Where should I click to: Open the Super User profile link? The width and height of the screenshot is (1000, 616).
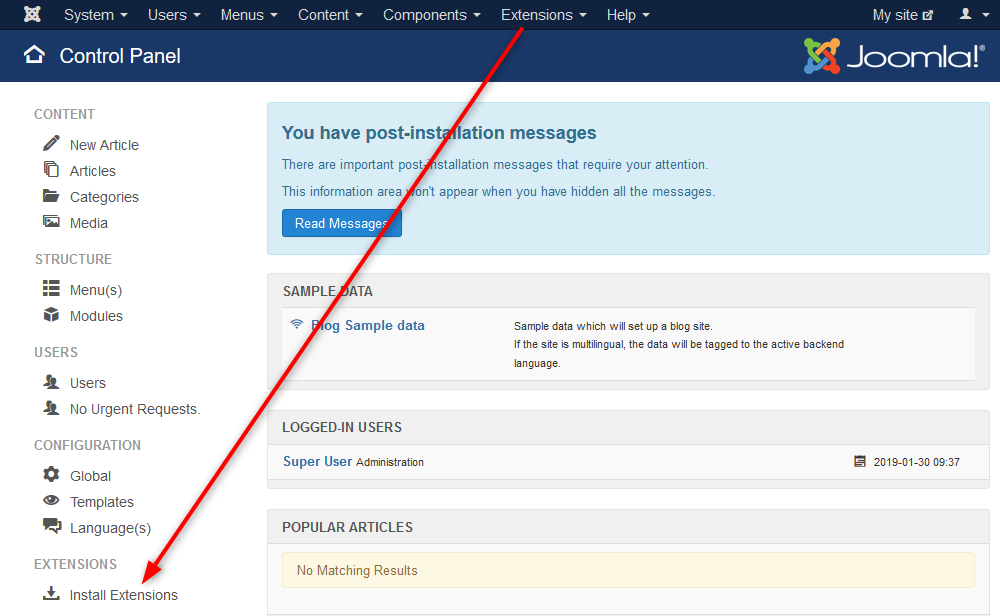pos(317,461)
